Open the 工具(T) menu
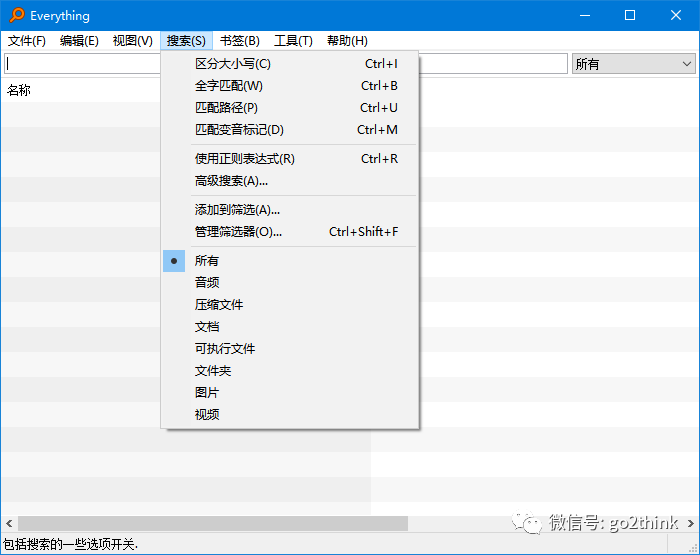 (293, 41)
